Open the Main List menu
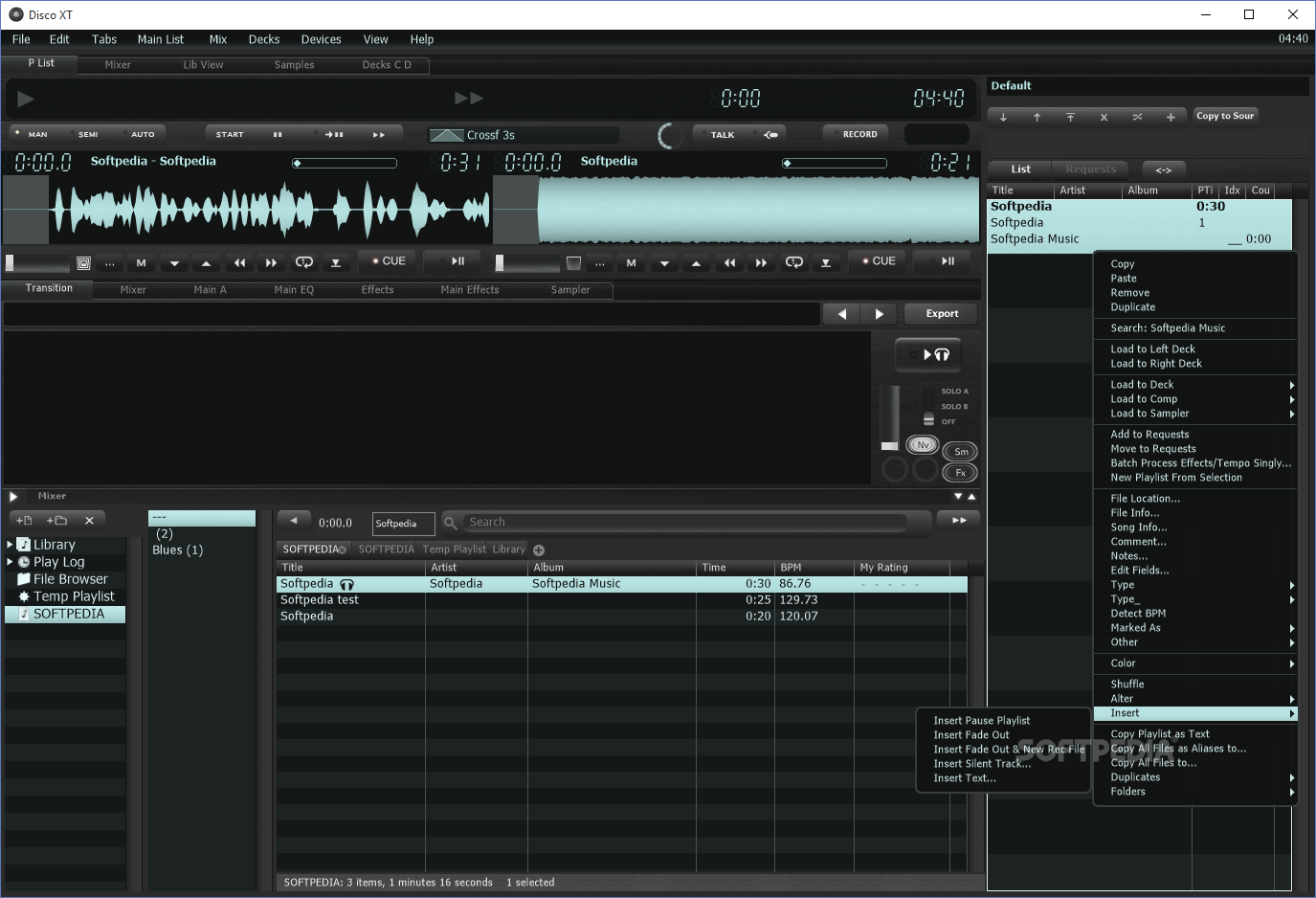The width and height of the screenshot is (1316, 898). [160, 39]
